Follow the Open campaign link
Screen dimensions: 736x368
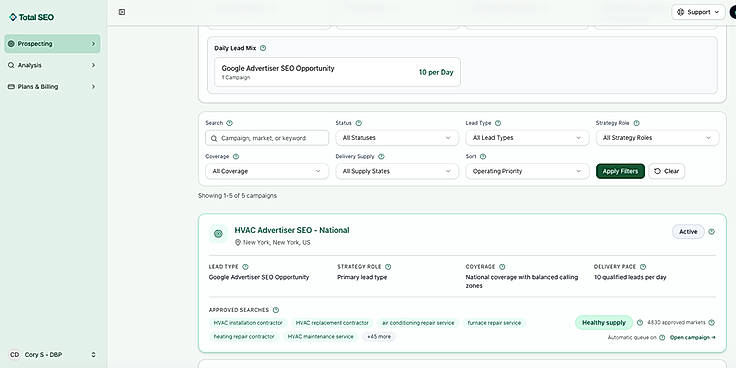692,337
